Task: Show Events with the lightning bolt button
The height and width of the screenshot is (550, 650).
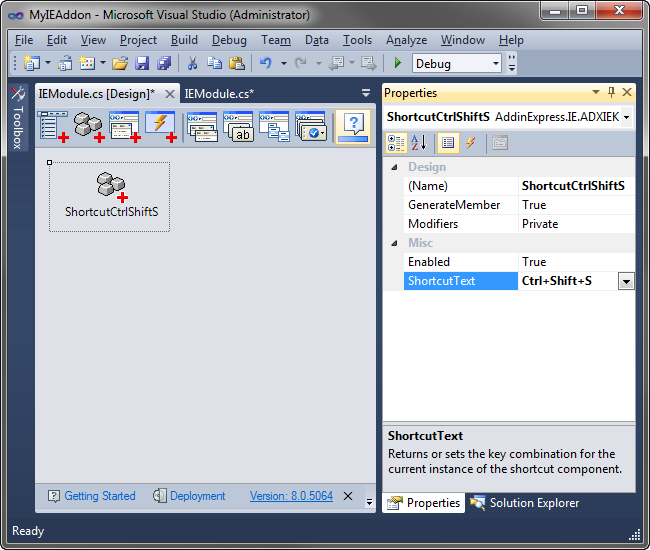Action: pyautogui.click(x=471, y=143)
